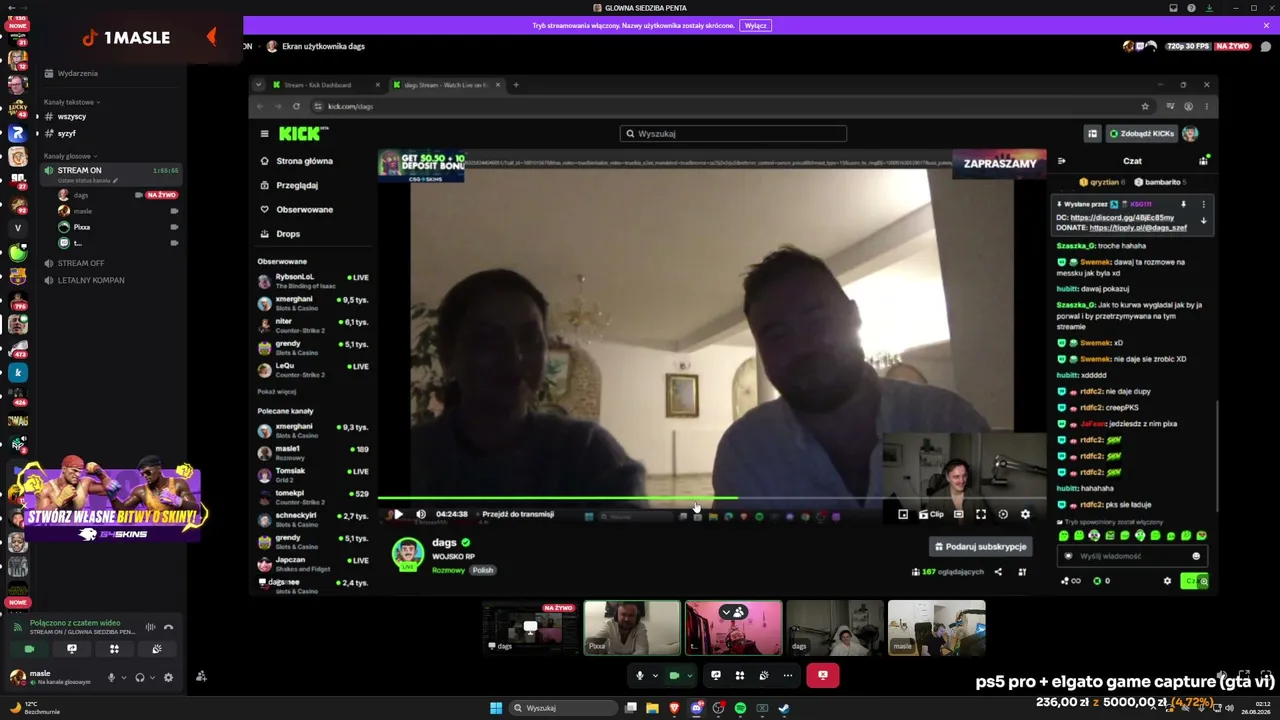Click the Wyłącz streamer mode button

(x=756, y=25)
